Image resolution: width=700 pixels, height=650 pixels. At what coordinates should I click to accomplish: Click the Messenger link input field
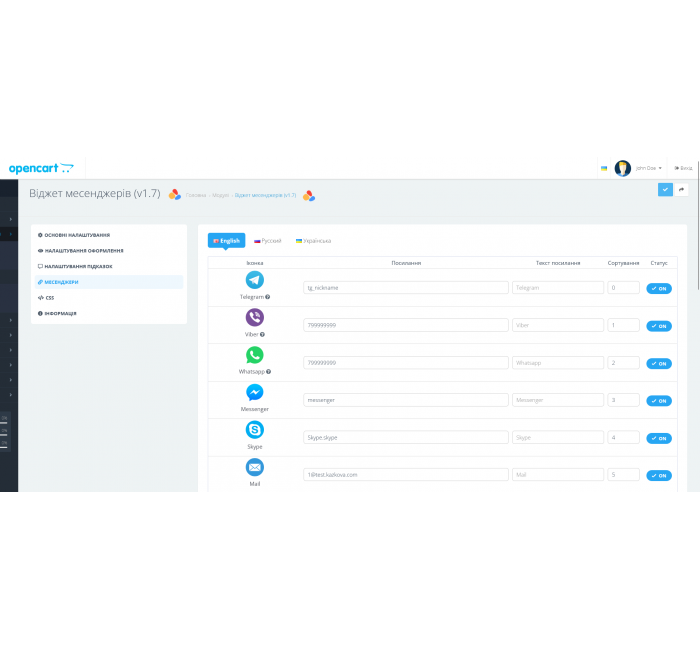click(406, 400)
